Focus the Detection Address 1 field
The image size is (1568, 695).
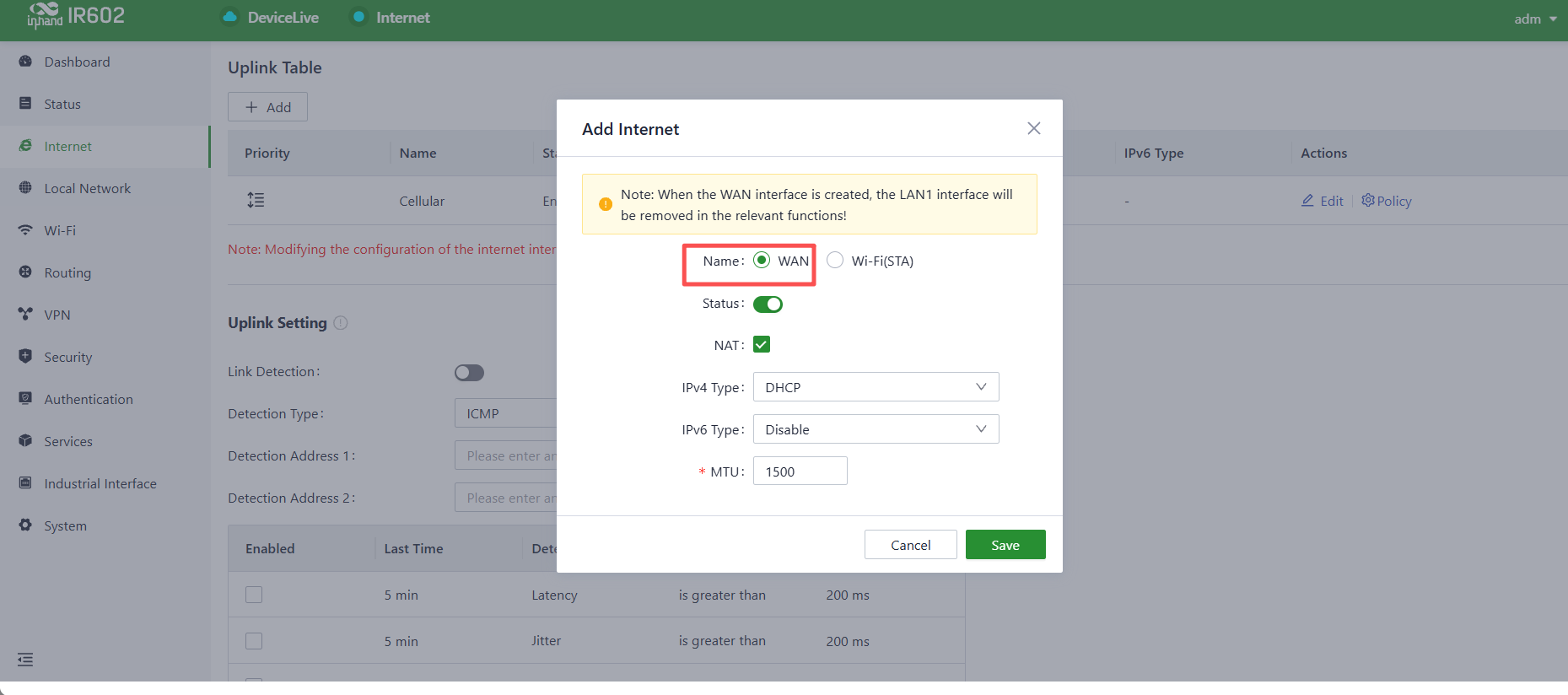506,455
